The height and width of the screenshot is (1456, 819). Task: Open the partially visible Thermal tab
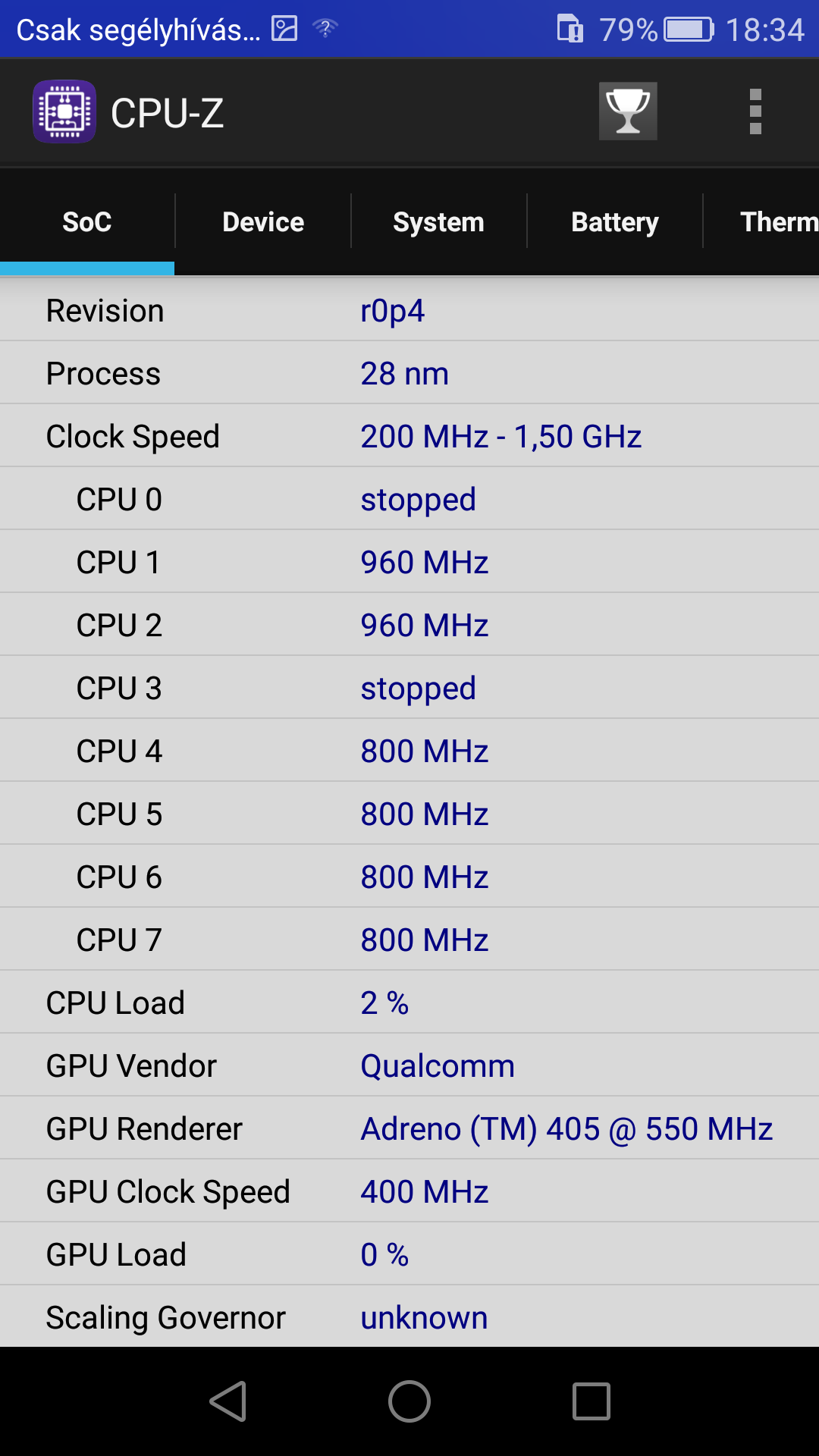pos(777,222)
